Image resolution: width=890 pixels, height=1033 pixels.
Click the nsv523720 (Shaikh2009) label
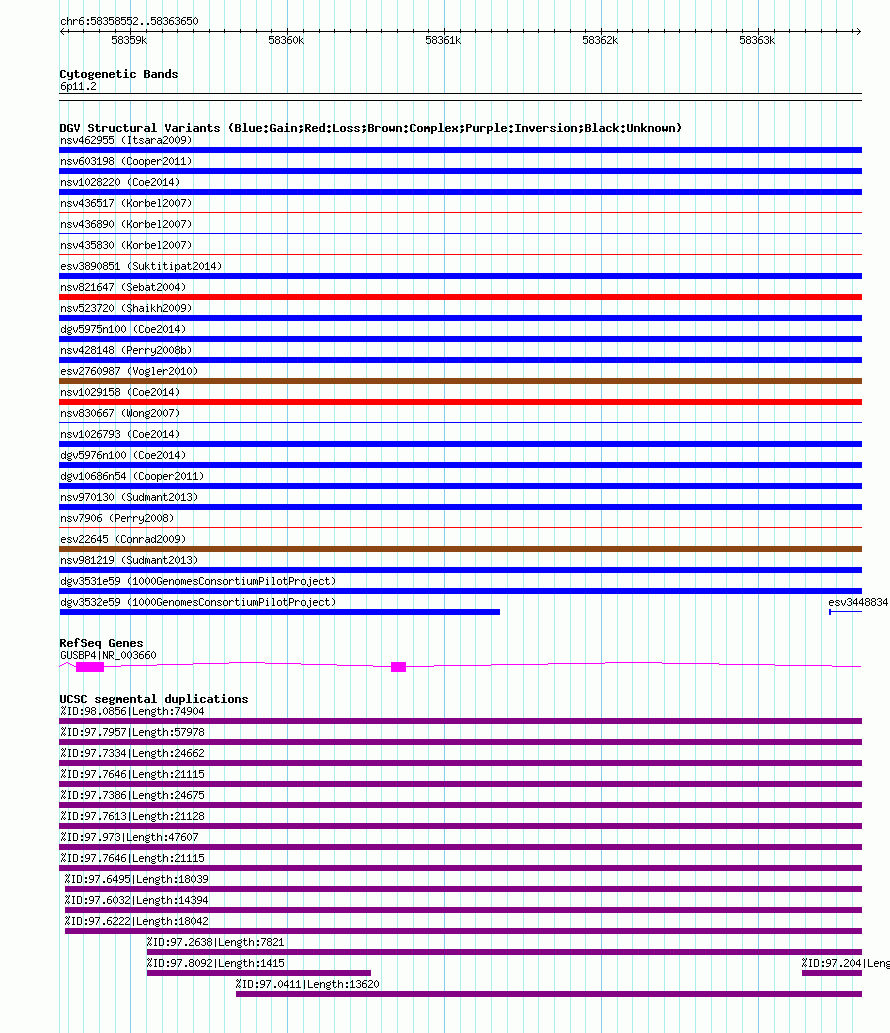(x=126, y=308)
